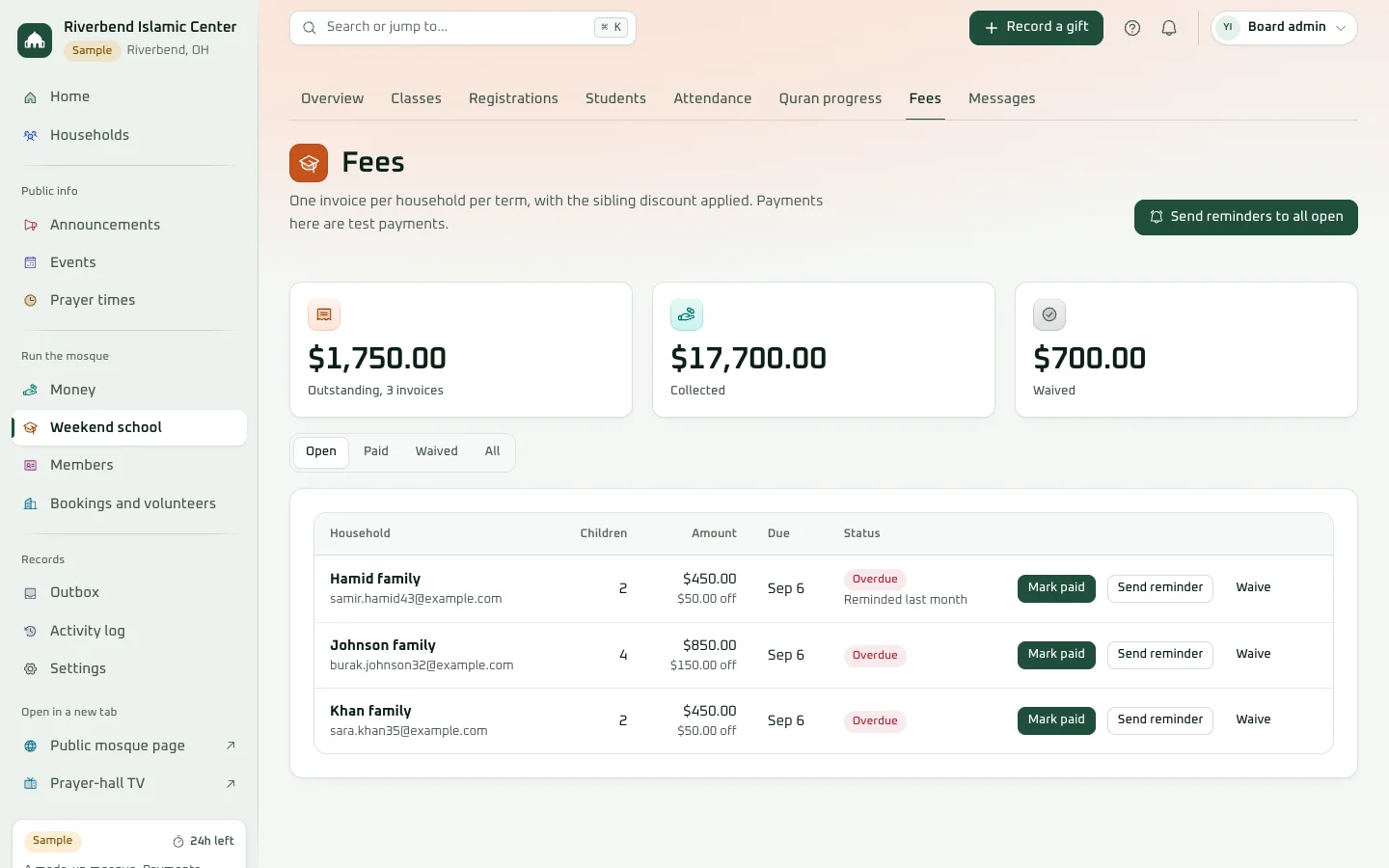Open Prayer-hall TV link
The image size is (1389, 868).
tap(129, 784)
